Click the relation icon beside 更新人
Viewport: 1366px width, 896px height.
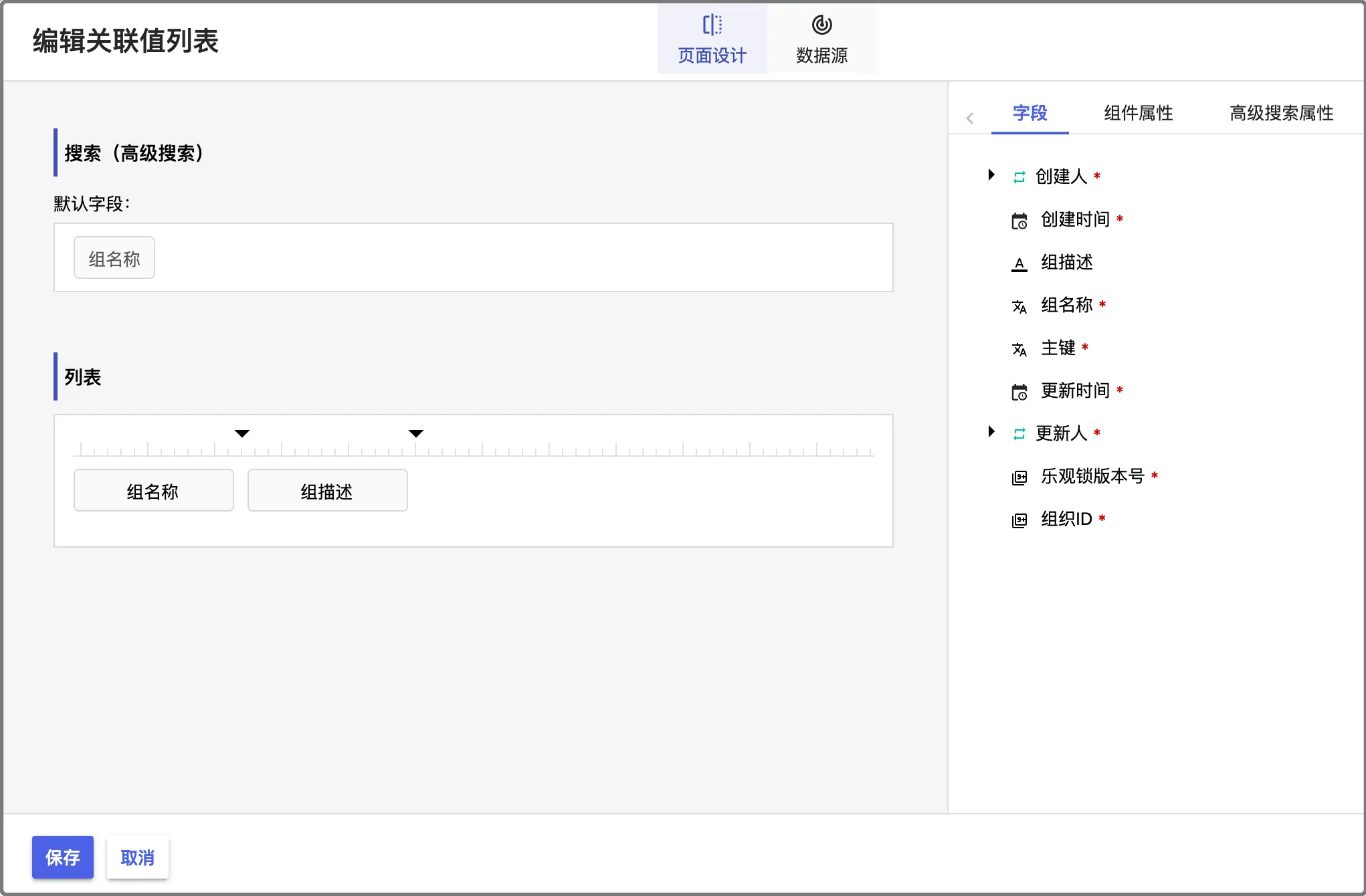[x=1019, y=435]
